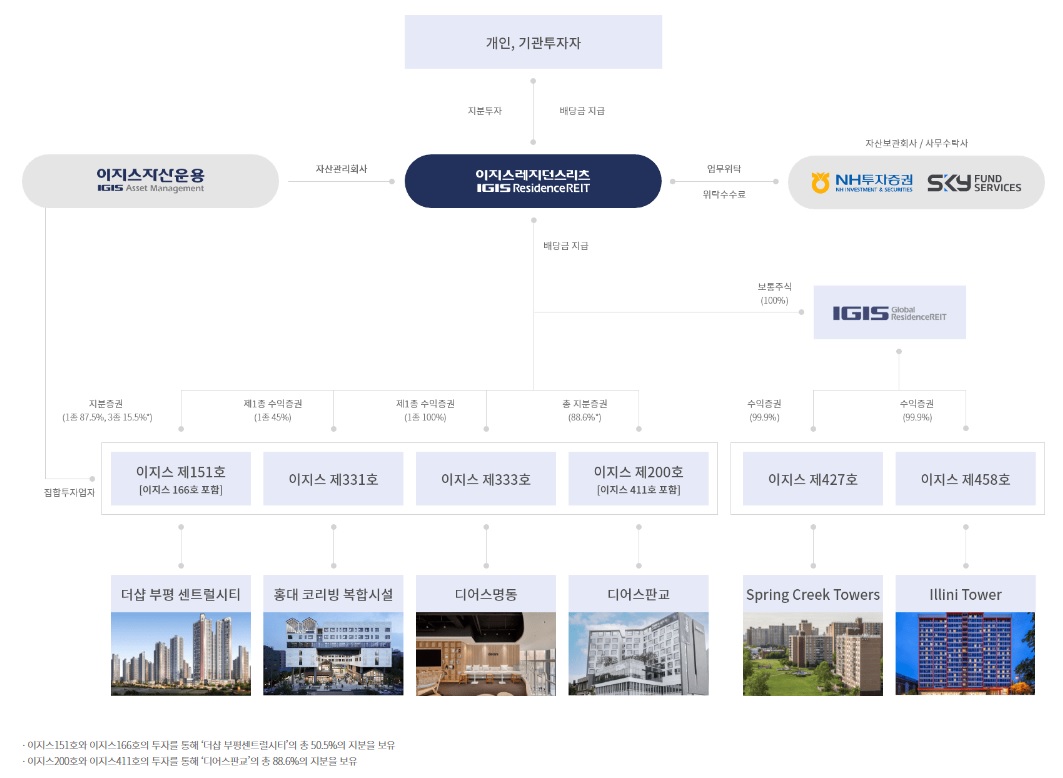This screenshot has width=1063, height=778.
Task: Open the 디어스판교 building photo
Action: 639,654
